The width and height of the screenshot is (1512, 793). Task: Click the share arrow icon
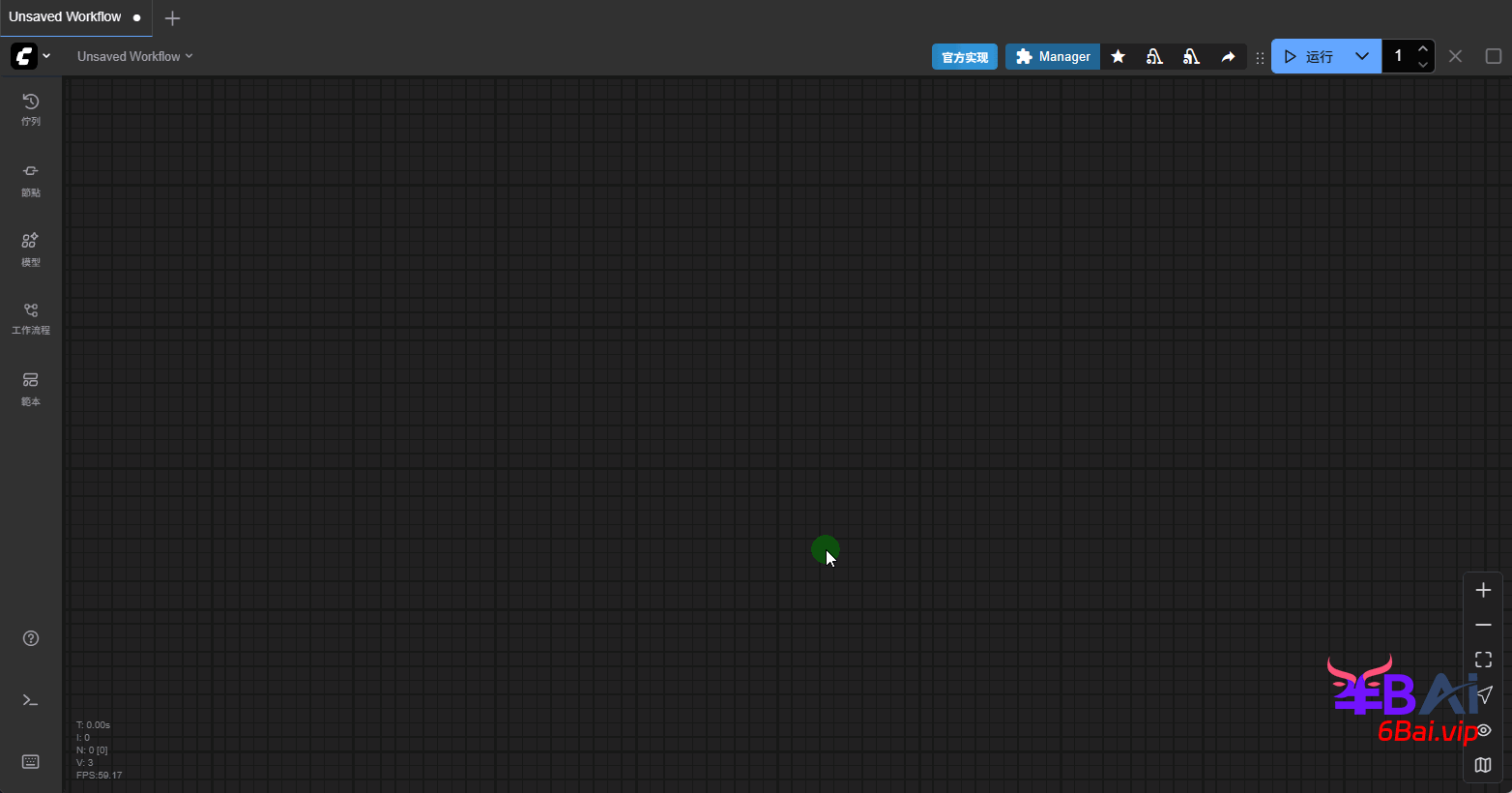coord(1228,57)
